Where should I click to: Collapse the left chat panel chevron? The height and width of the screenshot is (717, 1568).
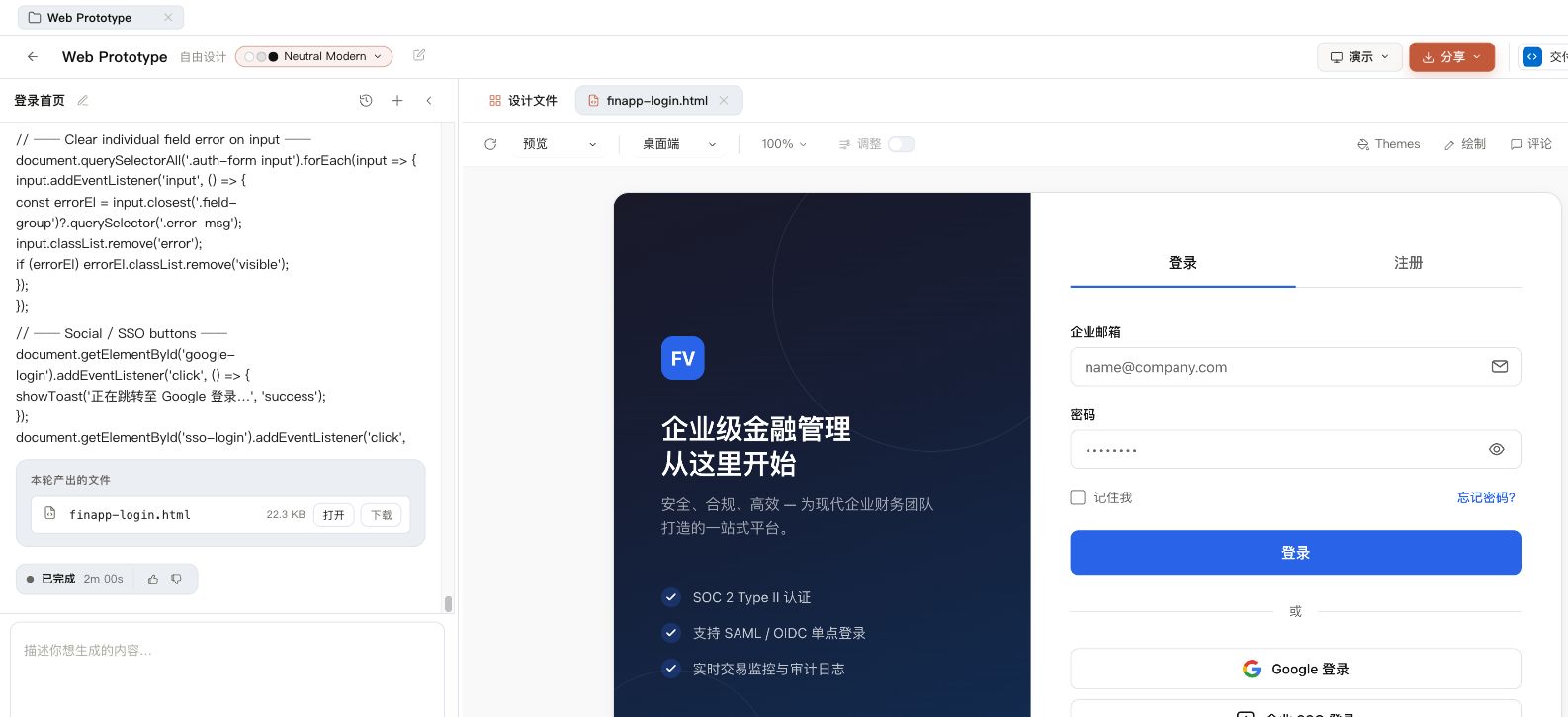pos(429,100)
